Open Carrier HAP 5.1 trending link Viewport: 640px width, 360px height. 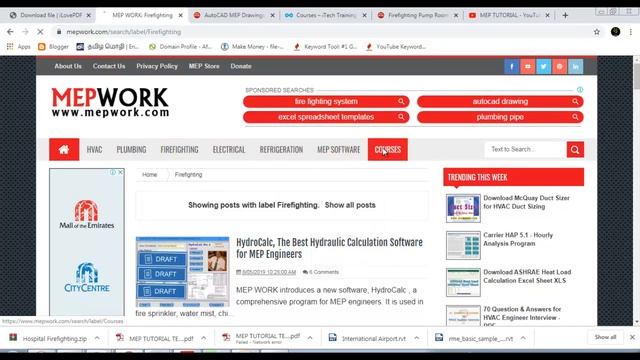(x=518, y=239)
